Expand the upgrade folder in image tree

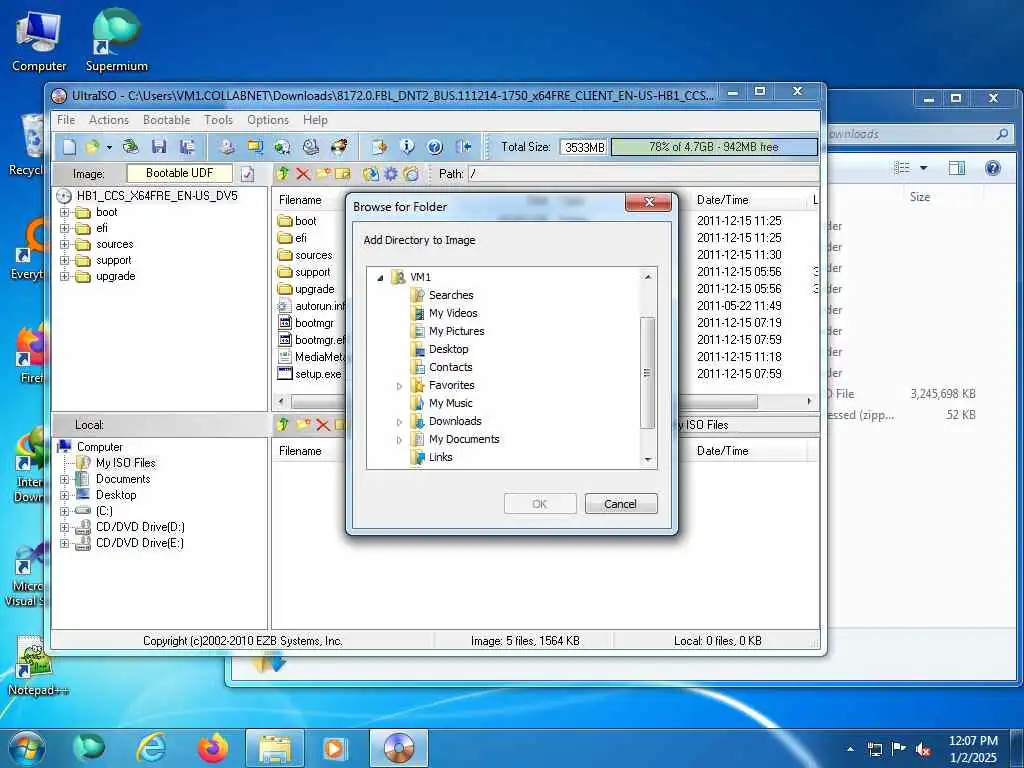pos(64,276)
